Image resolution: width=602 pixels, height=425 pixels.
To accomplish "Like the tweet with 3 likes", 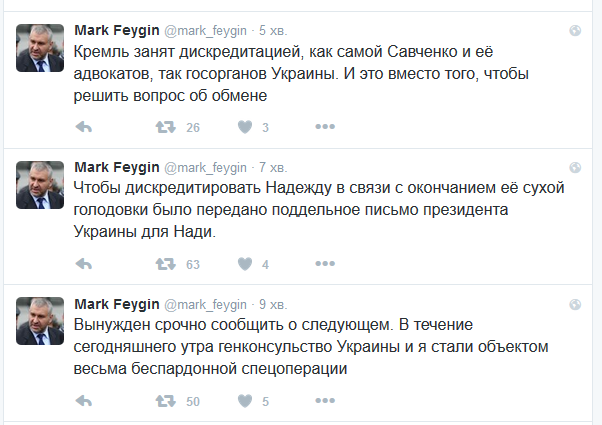I will pyautogui.click(x=245, y=127).
